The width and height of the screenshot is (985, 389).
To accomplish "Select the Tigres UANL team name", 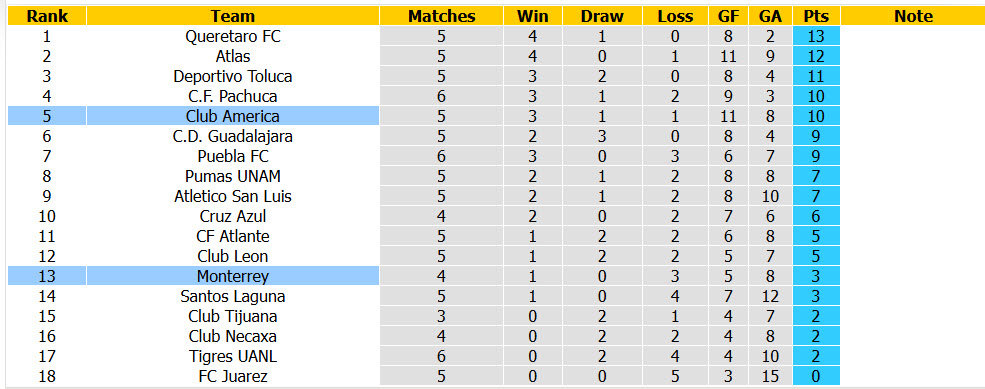I will coord(233,356).
